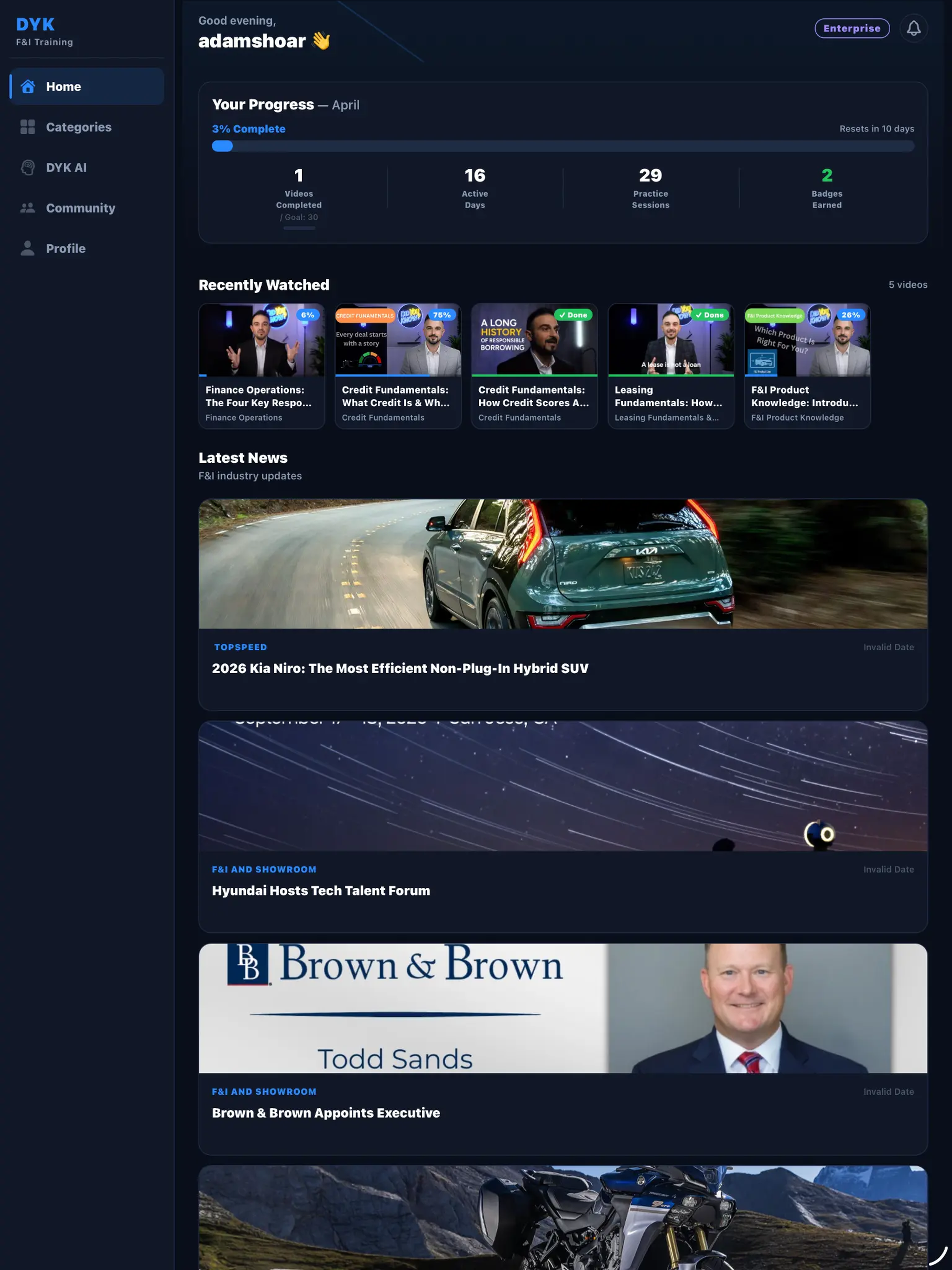952x1270 pixels.
Task: Open Credit Fundamentals: What Credit Is video
Action: click(x=398, y=366)
